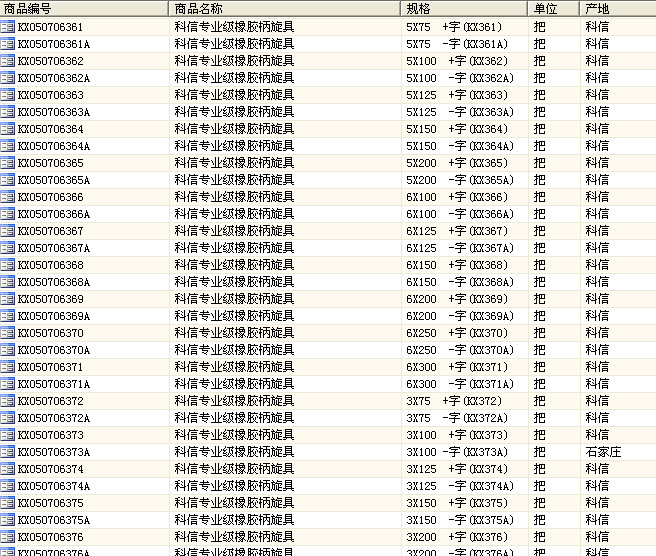Click the row icon for KX050706362

coord(8,61)
